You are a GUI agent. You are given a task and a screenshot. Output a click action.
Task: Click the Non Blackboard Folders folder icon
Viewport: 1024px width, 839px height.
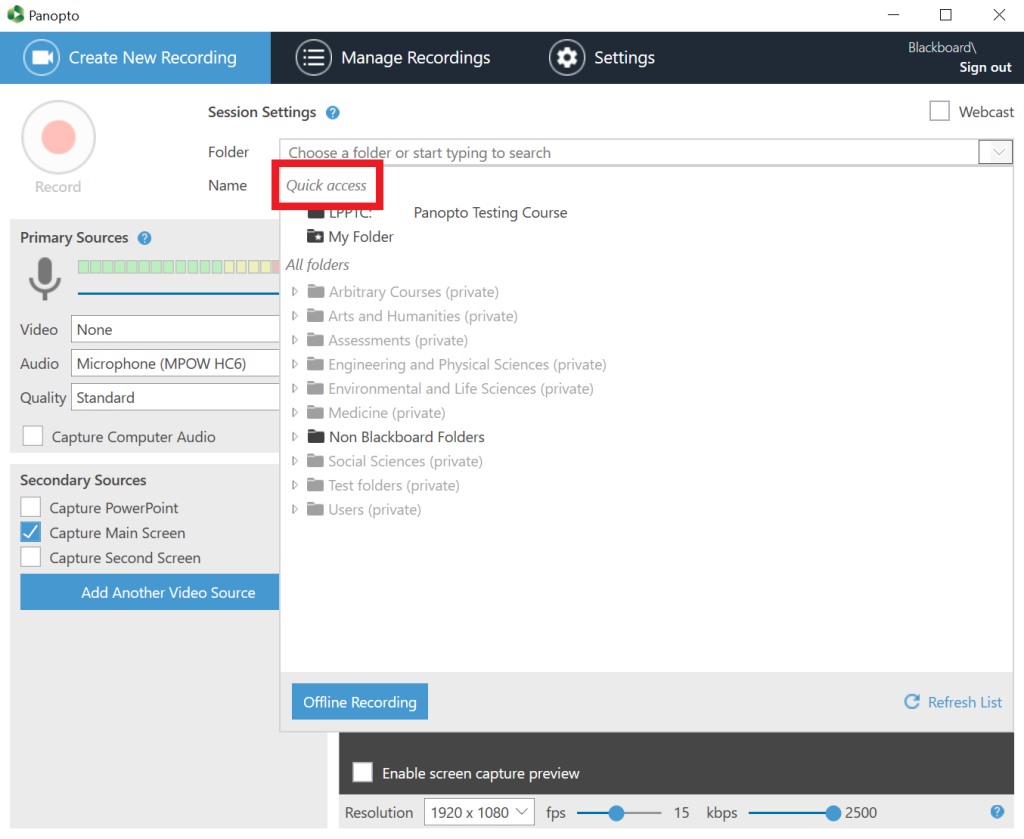pos(316,436)
